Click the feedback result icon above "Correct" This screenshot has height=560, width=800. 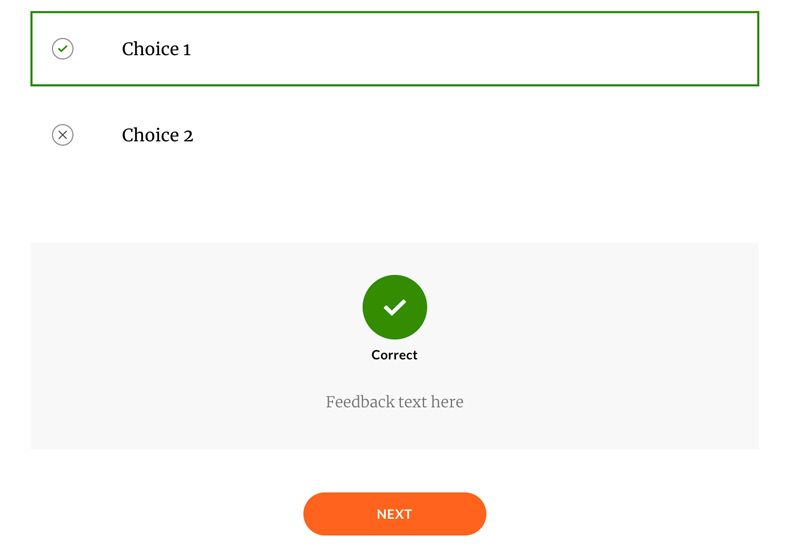(394, 307)
